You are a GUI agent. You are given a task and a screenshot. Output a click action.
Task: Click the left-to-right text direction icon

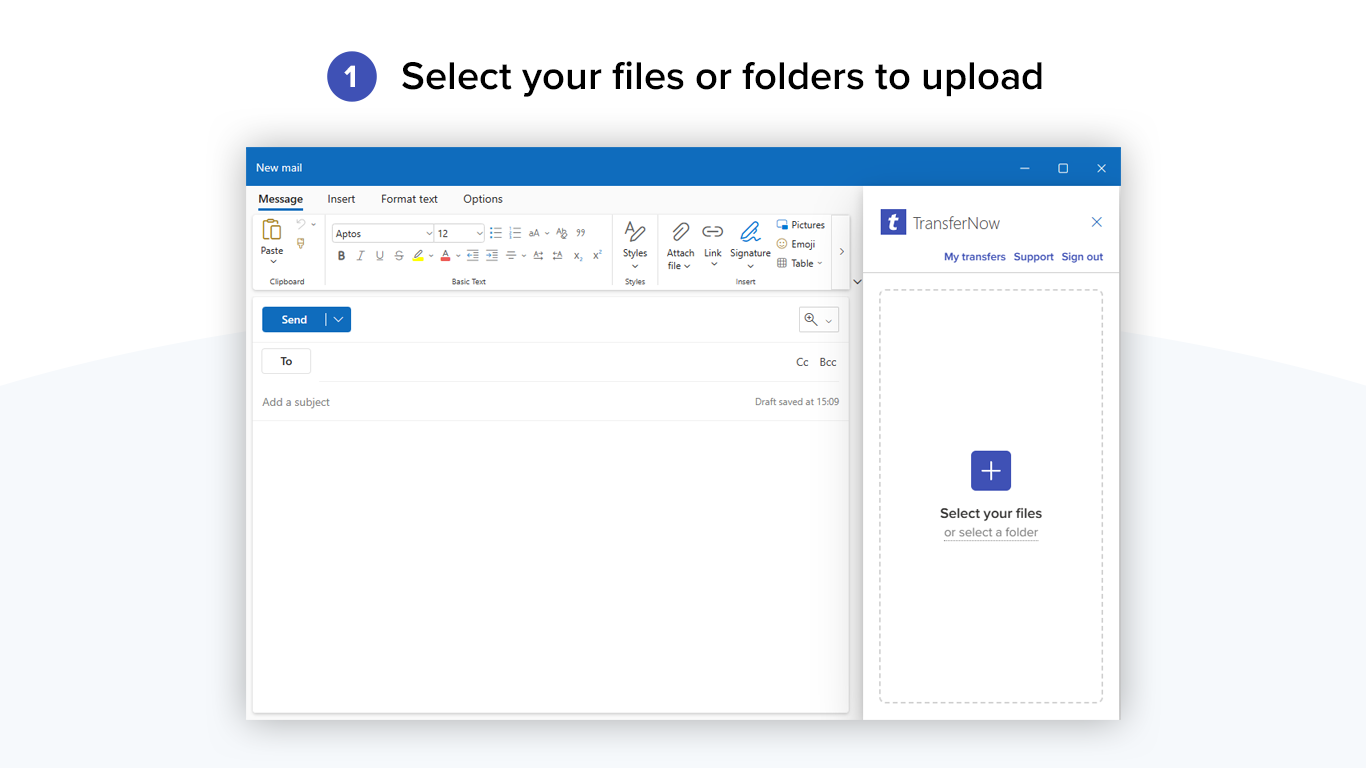(x=538, y=256)
